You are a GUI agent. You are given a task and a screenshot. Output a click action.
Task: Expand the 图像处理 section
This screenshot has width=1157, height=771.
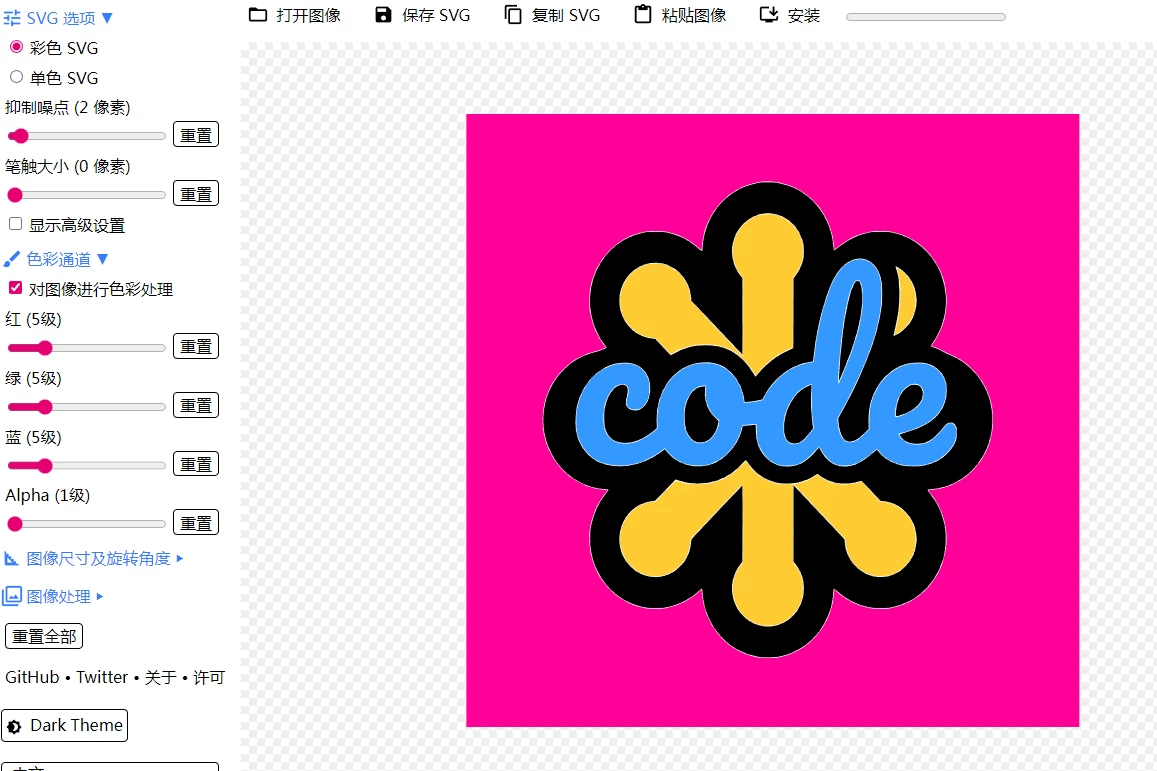pyautogui.click(x=60, y=595)
